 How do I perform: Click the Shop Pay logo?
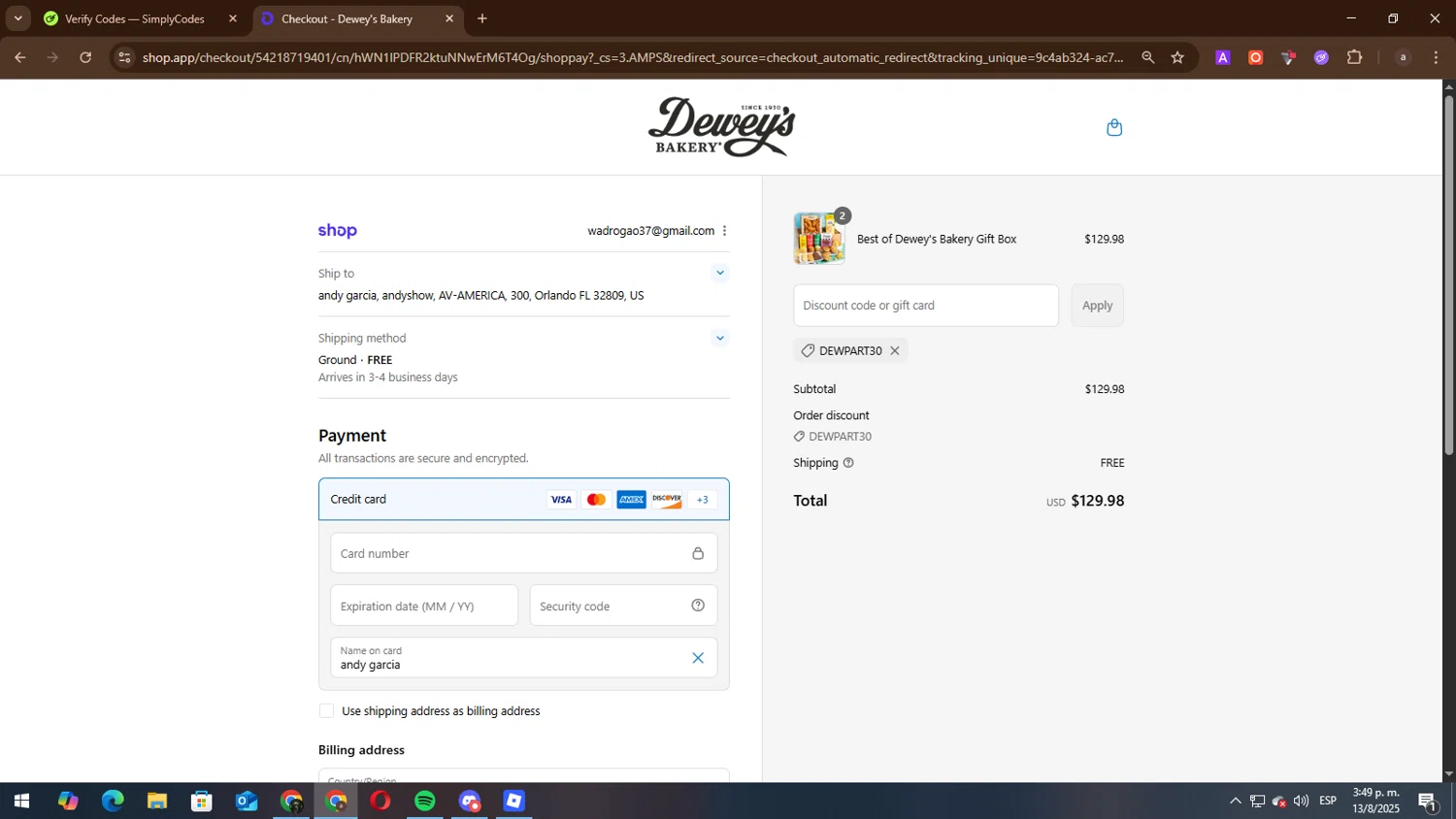click(x=338, y=230)
